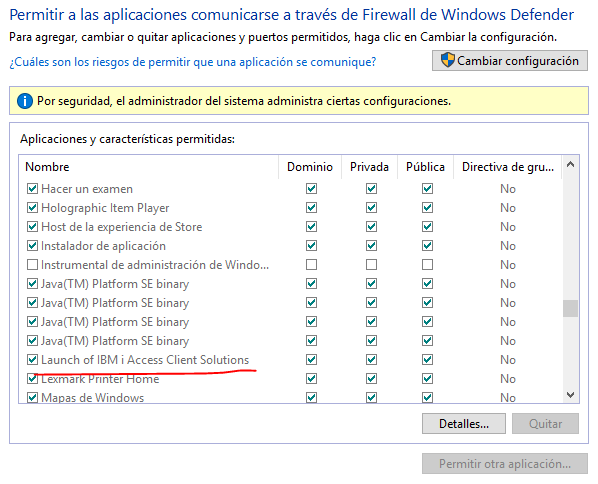Enable Instrumental de administración de Windows checkbox
This screenshot has height=484, width=598.
pos(32,264)
